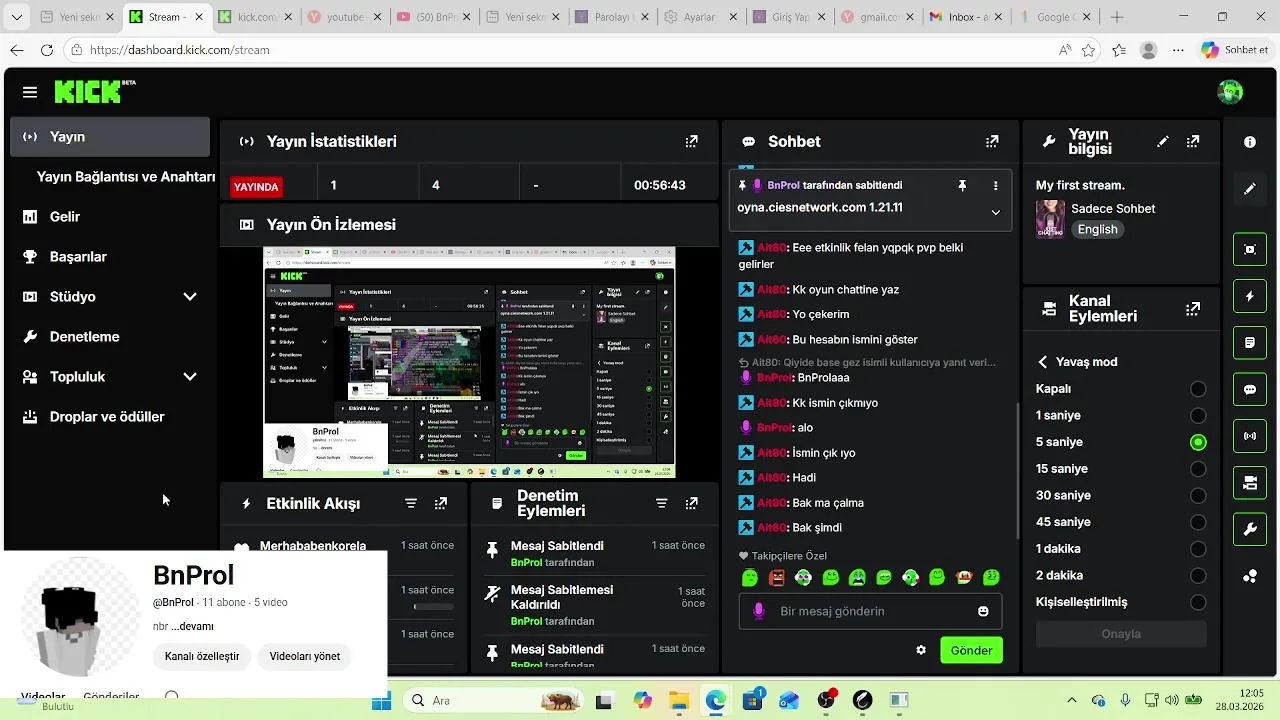The width and height of the screenshot is (1280, 720).
Task: Toggle the broadcast signal widget in right sidebar
Action: click(1250, 436)
